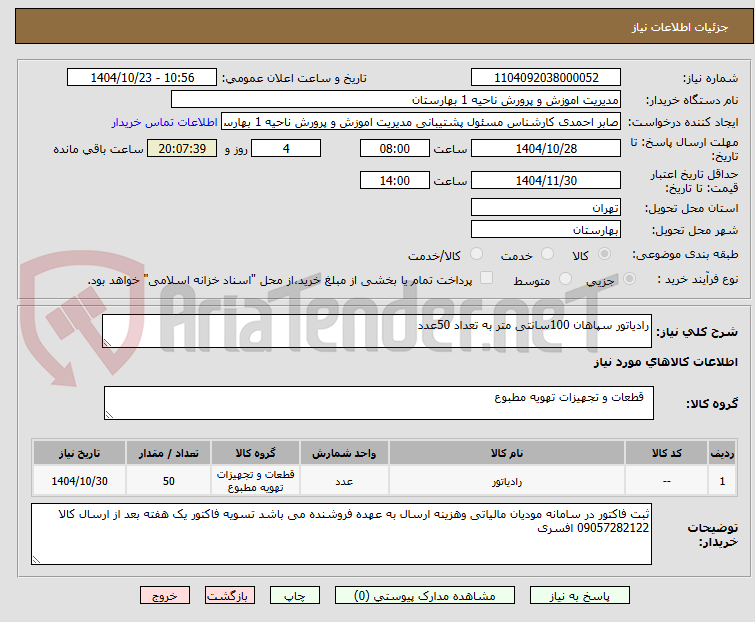The width and height of the screenshot is (755, 622).
Task: Click the نام دستگاه خریدار field
Action: tap(396, 100)
